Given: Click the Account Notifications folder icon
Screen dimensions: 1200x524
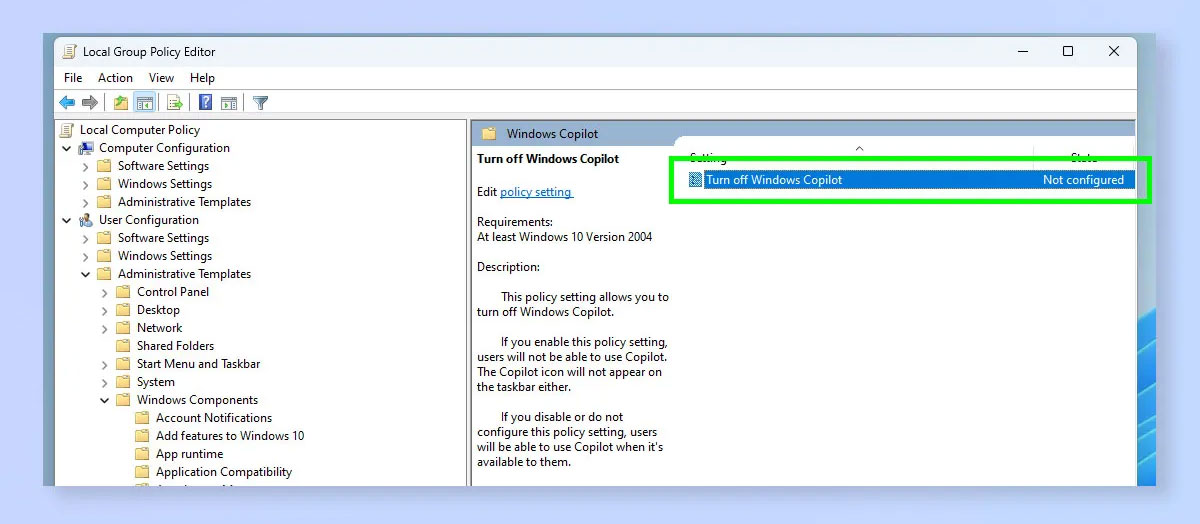Looking at the screenshot, I should (142, 418).
